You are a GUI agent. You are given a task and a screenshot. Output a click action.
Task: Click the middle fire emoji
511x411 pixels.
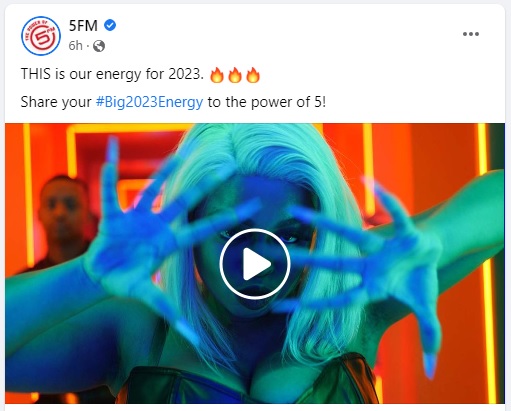coord(235,75)
